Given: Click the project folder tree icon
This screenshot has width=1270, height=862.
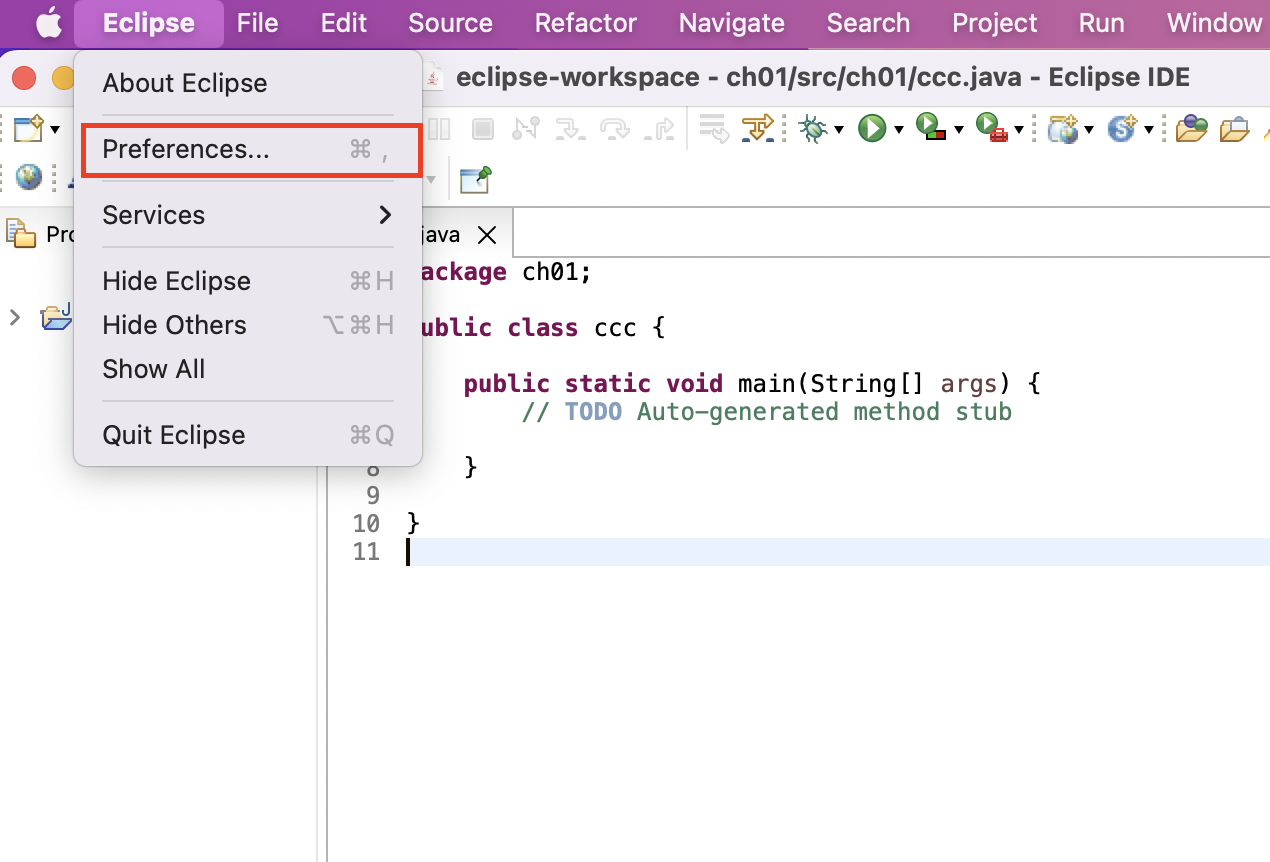Looking at the screenshot, I should point(56,318).
